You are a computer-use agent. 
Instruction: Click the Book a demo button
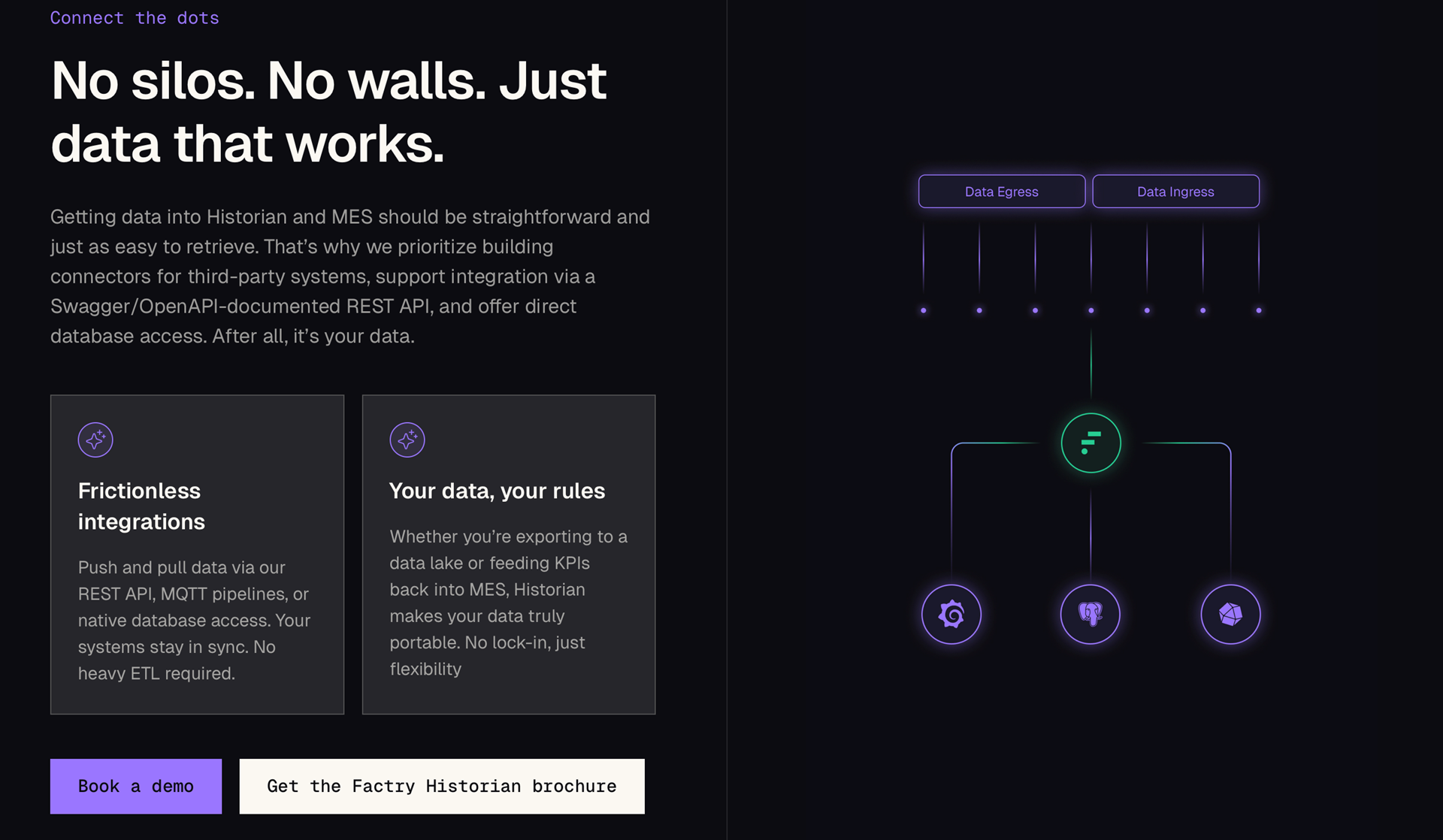tap(136, 786)
